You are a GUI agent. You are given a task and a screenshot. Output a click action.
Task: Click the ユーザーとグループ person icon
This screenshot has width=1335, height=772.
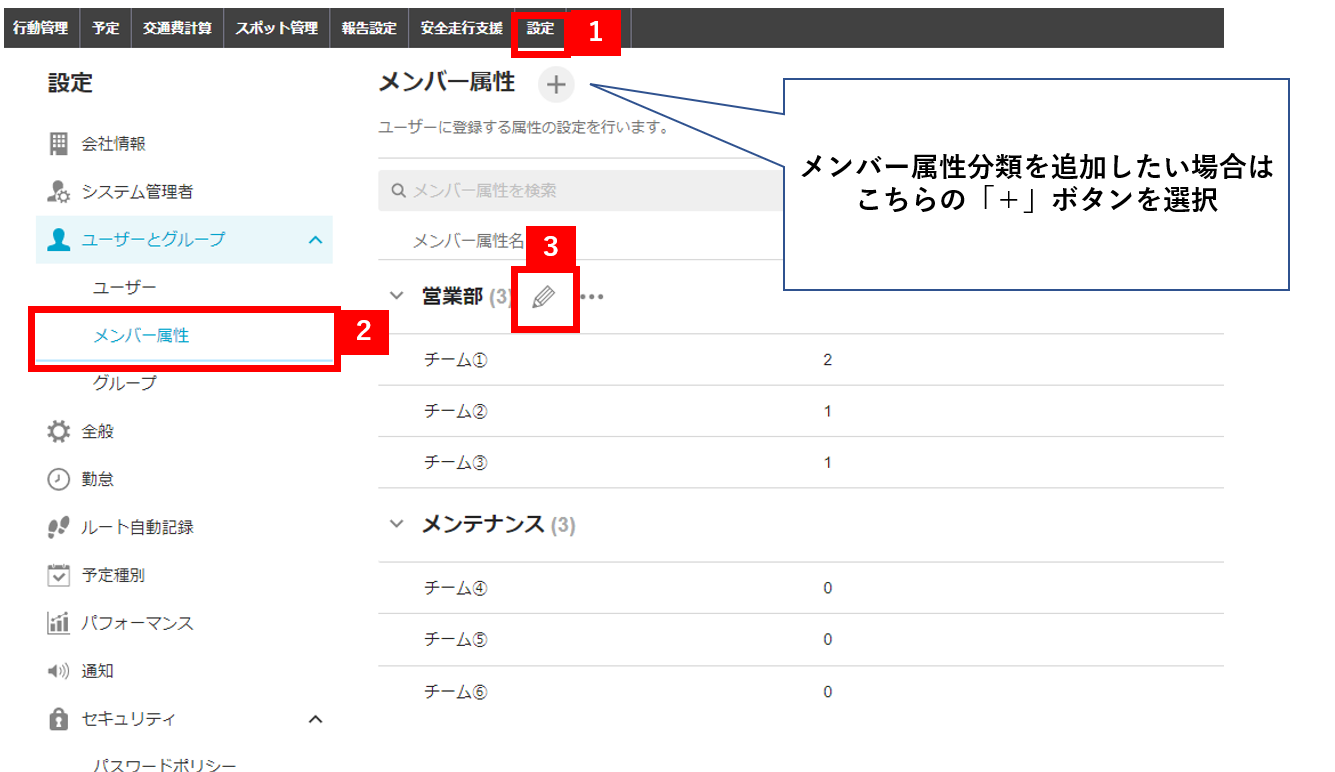click(x=59, y=239)
